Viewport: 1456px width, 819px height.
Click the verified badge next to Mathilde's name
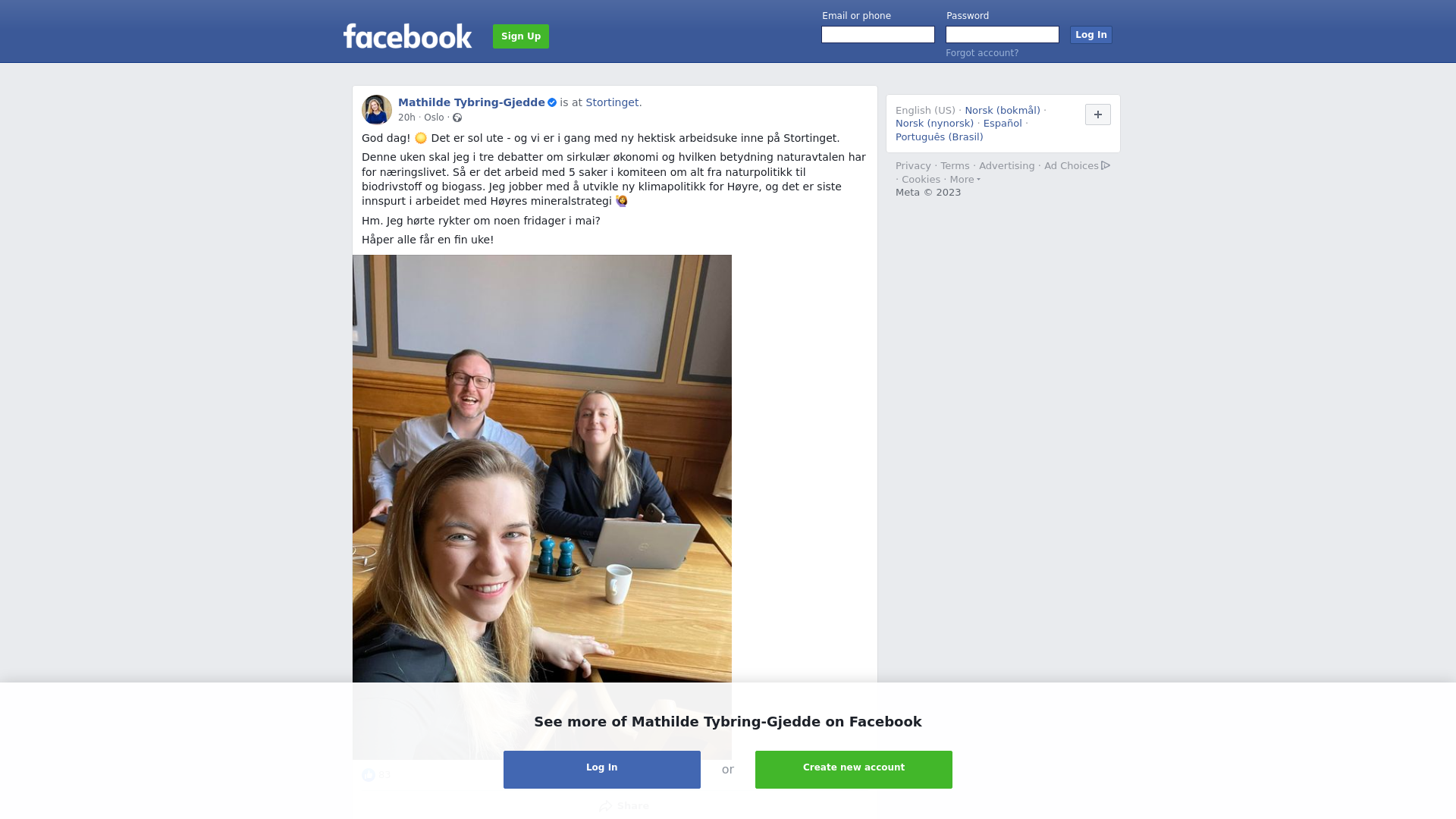point(552,102)
